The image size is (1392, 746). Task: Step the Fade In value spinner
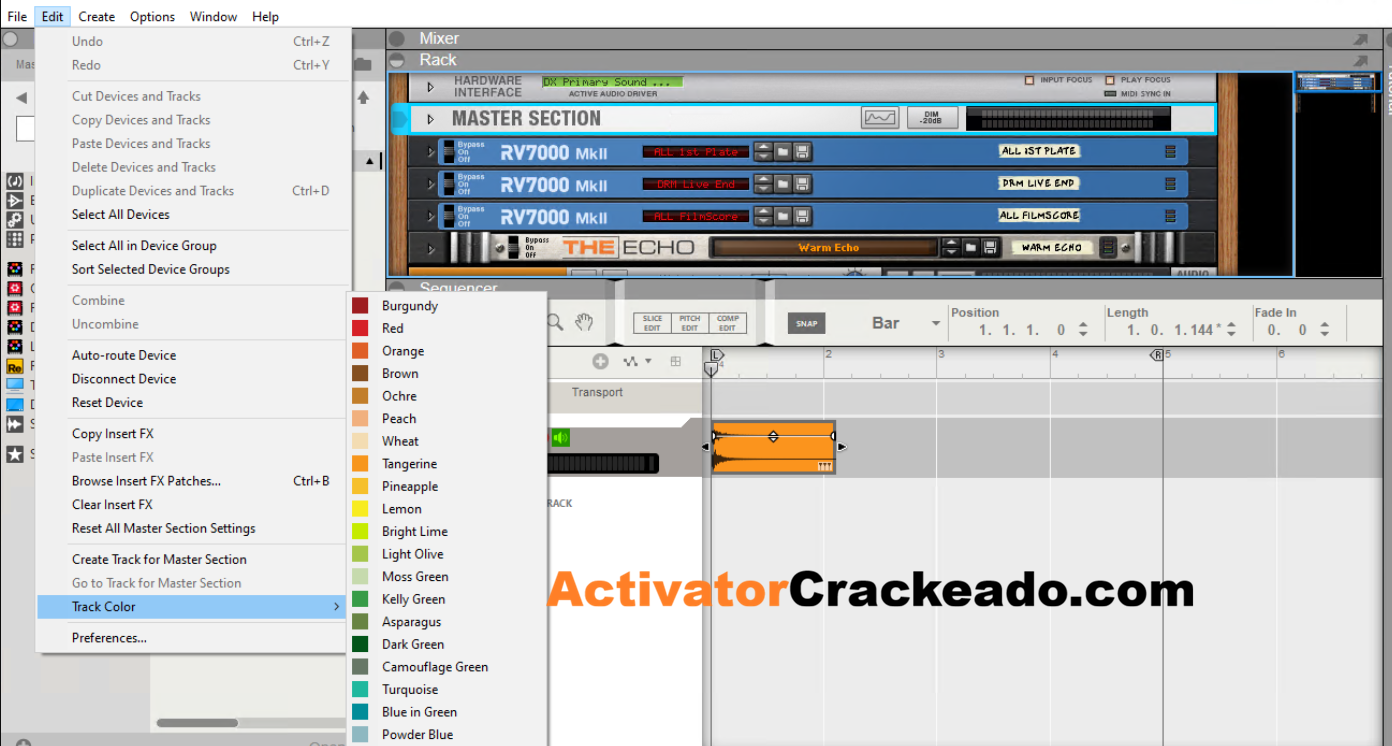coord(1324,329)
